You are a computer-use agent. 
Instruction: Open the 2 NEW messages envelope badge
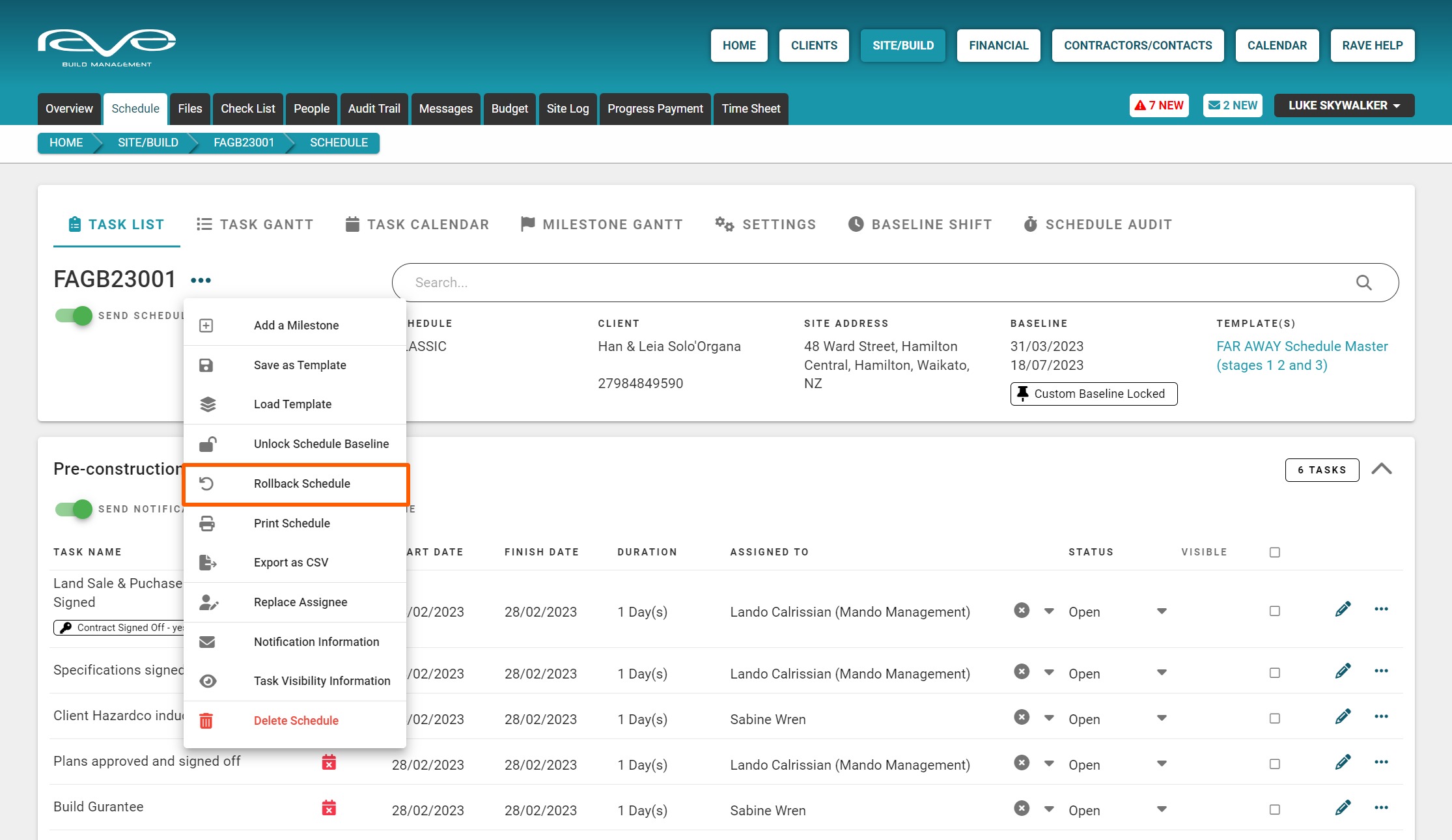coord(1233,105)
